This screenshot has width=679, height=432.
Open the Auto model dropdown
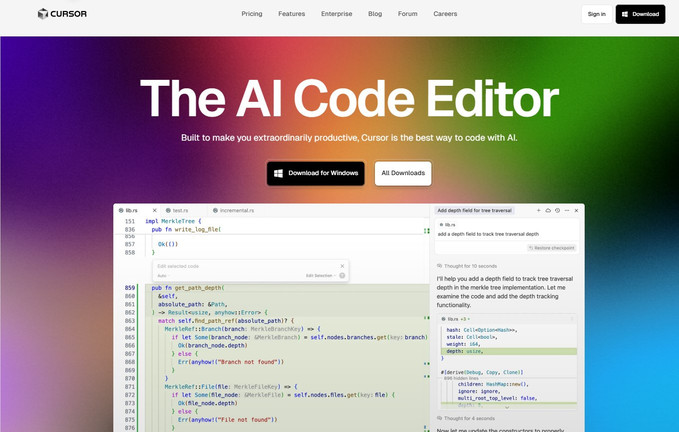pos(162,275)
